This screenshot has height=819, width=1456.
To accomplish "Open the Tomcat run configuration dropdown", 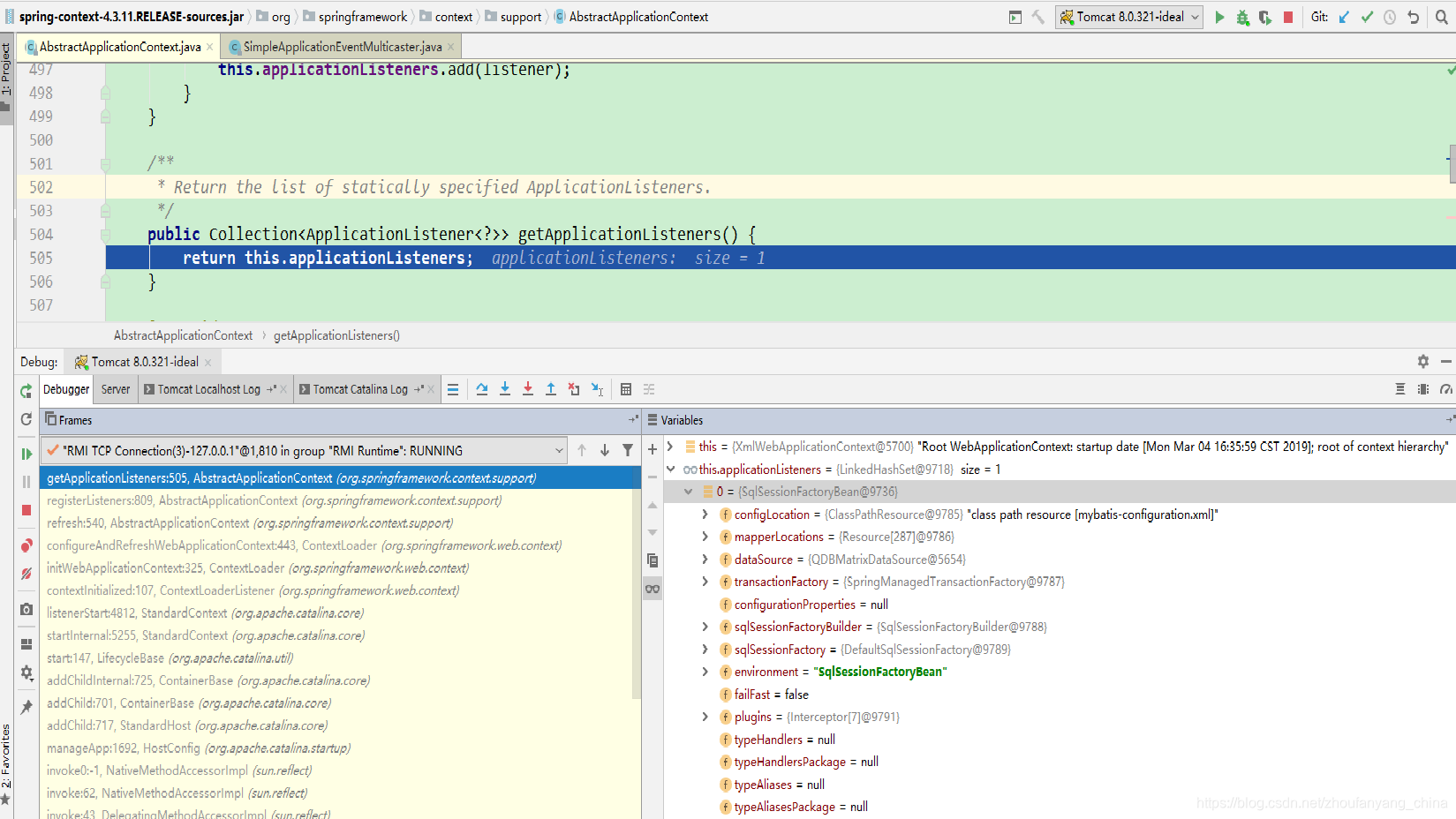I will click(1129, 17).
